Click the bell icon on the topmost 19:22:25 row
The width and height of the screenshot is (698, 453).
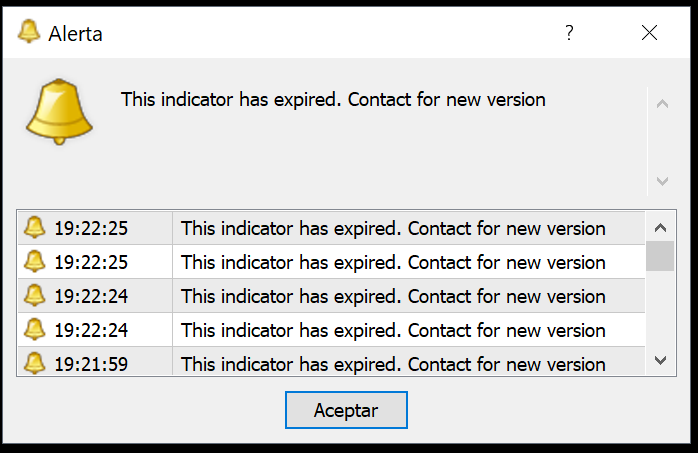point(35,228)
